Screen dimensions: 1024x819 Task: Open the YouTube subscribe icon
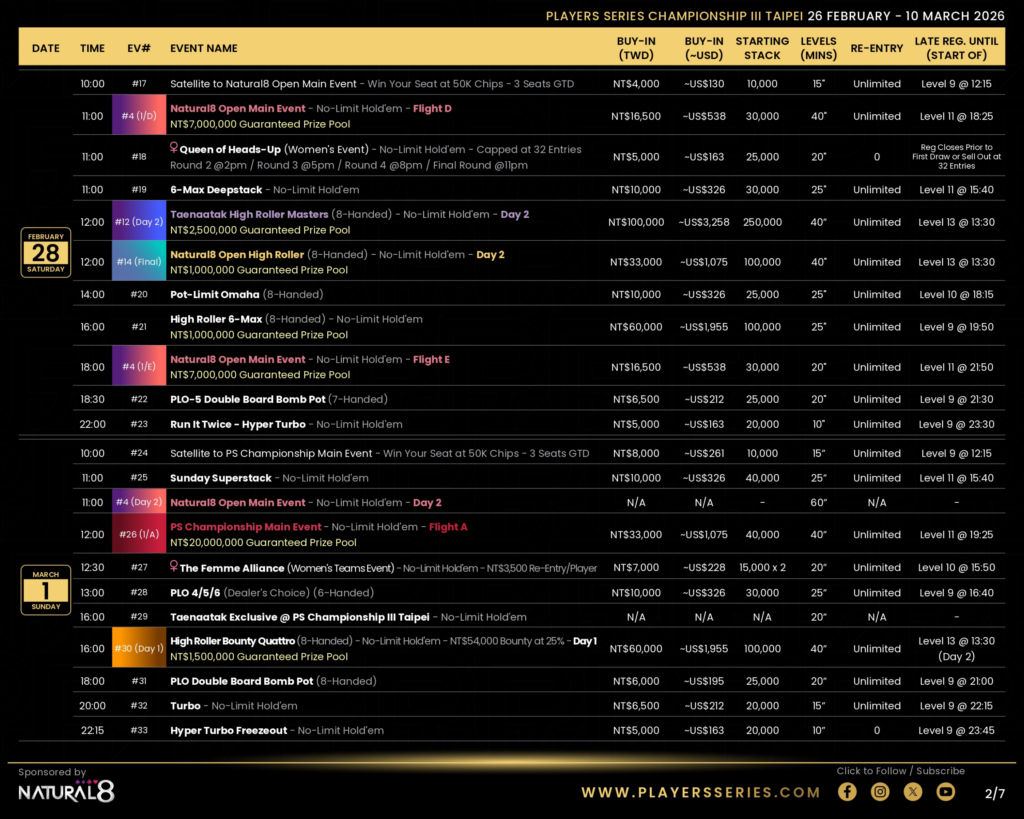point(945,792)
